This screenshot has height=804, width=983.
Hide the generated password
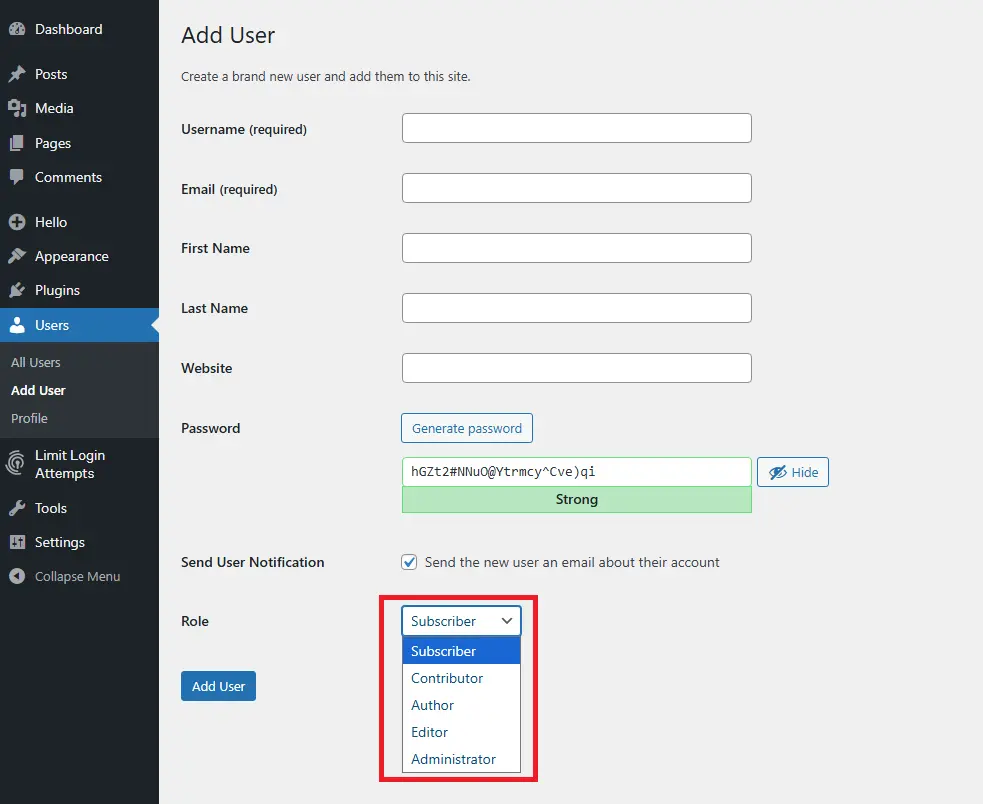pyautogui.click(x=792, y=471)
